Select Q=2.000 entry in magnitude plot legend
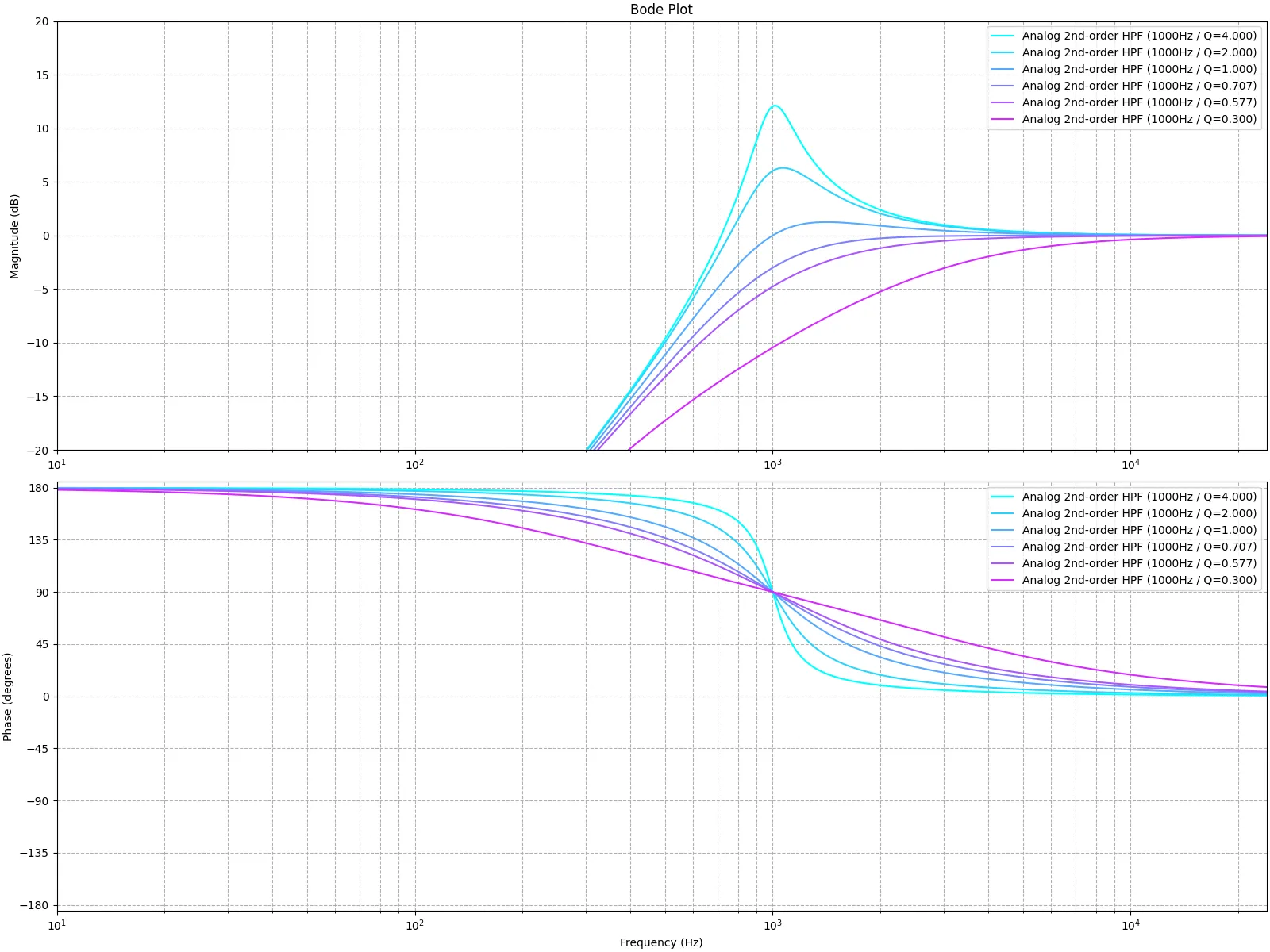The image size is (1270, 952). 1138,52
